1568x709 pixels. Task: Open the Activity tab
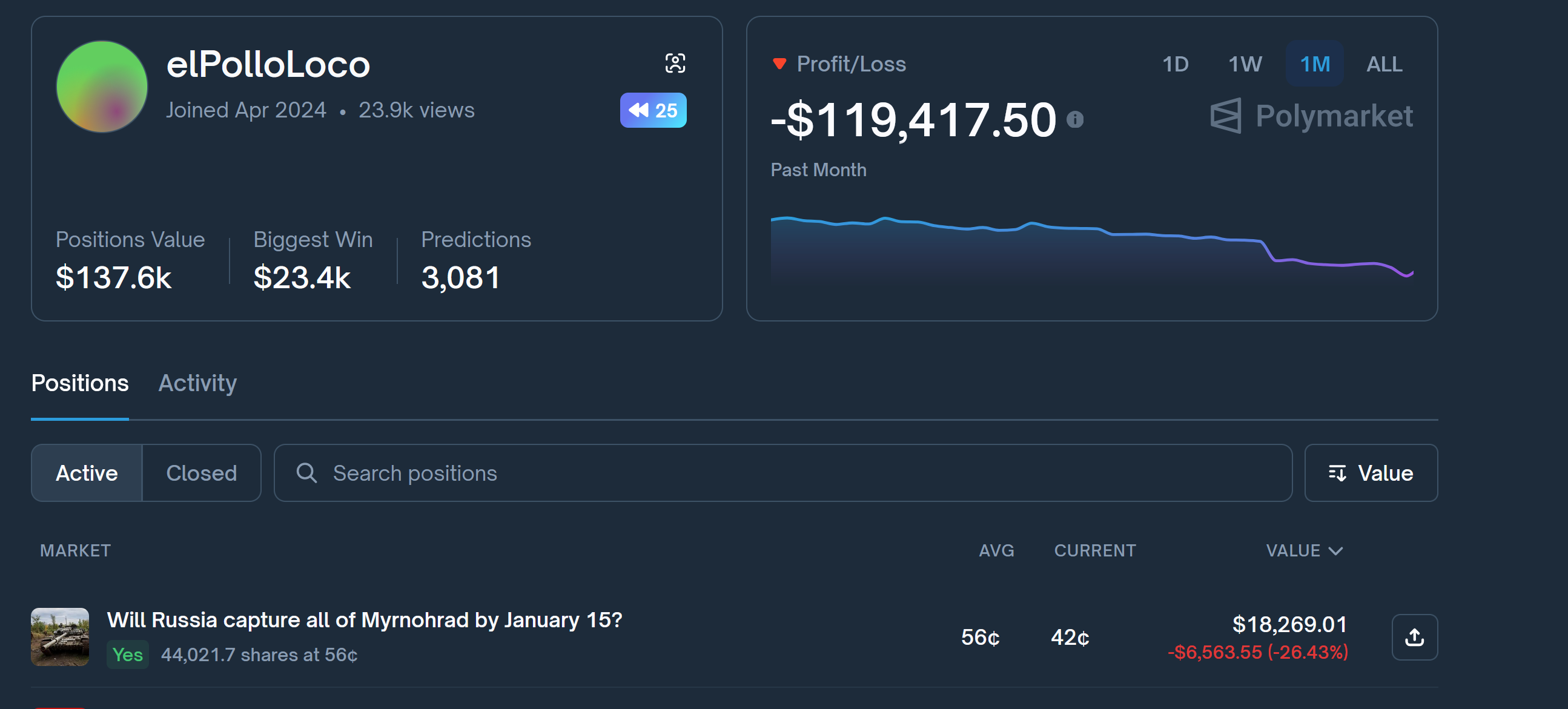[197, 383]
